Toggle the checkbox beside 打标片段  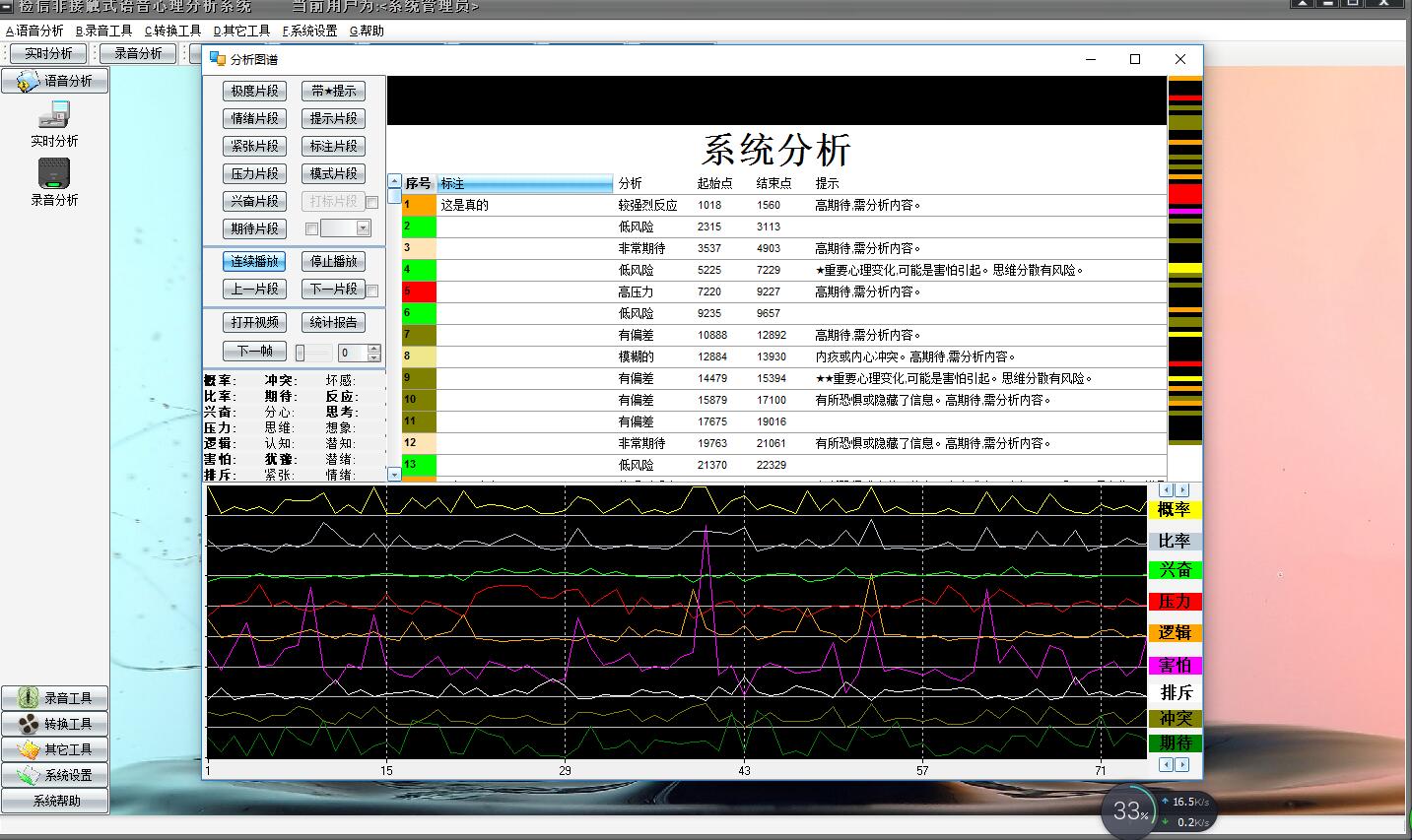[x=372, y=202]
